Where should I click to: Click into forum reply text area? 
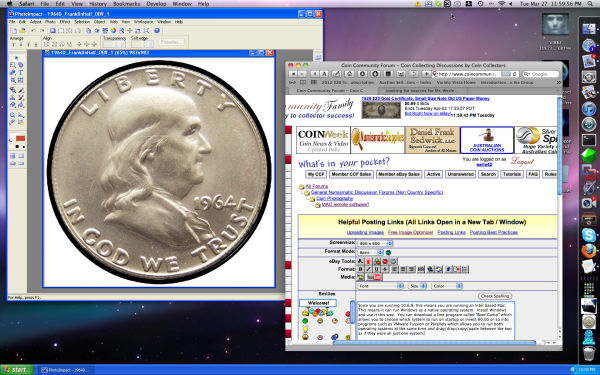(435, 320)
